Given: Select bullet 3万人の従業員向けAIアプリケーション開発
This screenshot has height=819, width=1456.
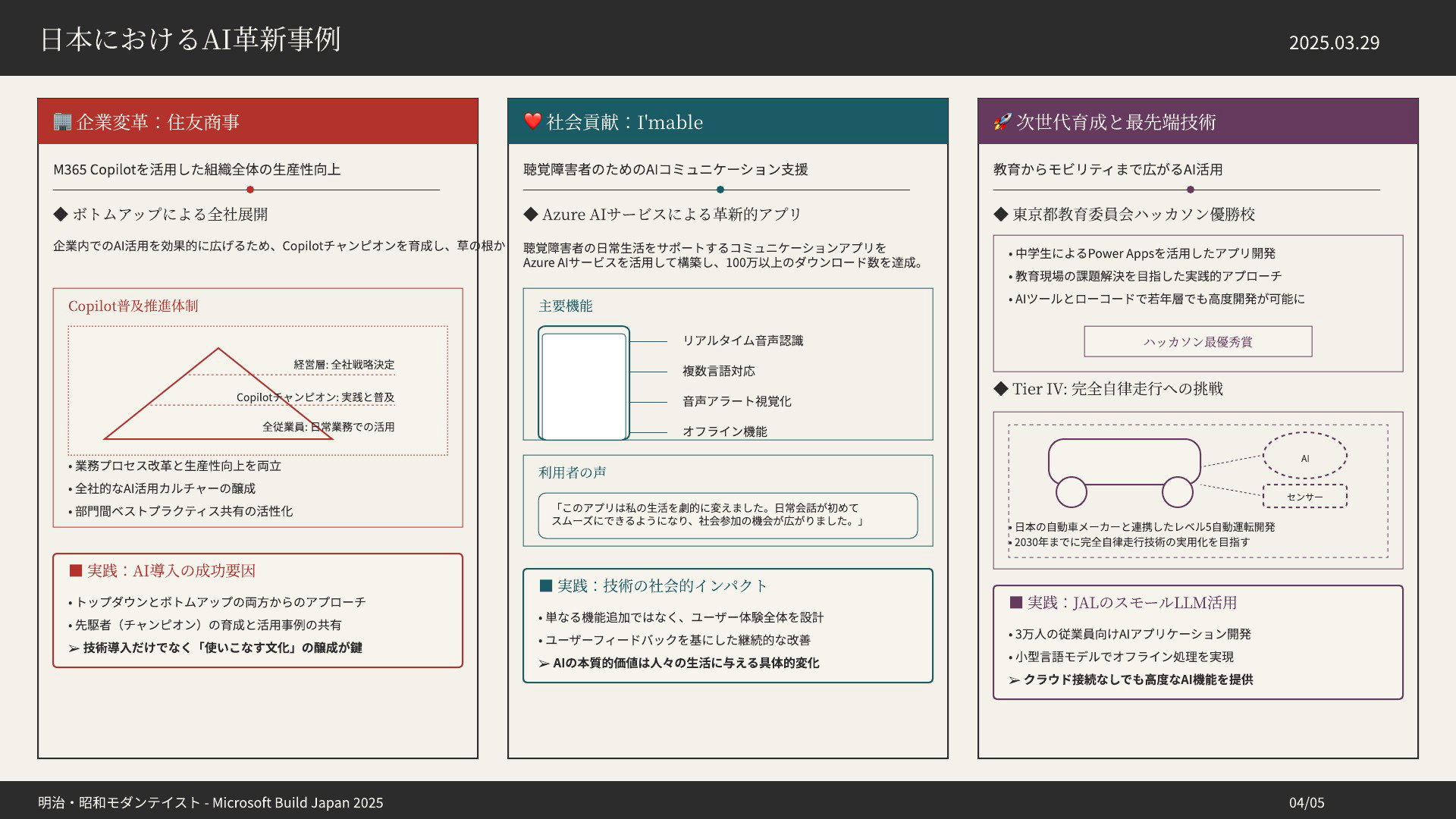Looking at the screenshot, I should [x=1130, y=634].
